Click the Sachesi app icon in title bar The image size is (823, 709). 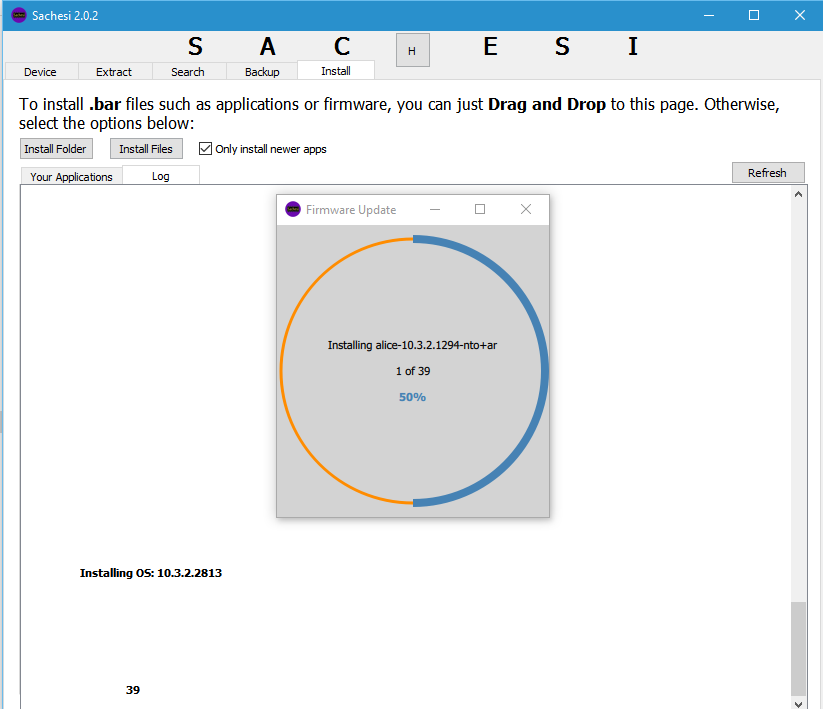point(18,15)
